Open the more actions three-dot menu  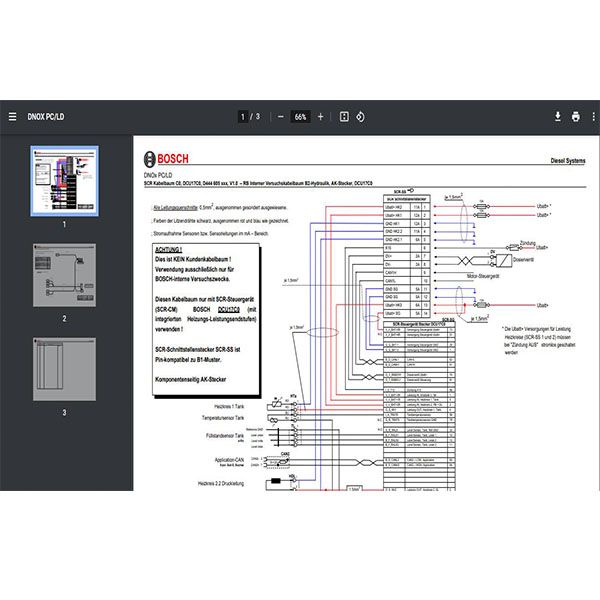click(x=594, y=117)
